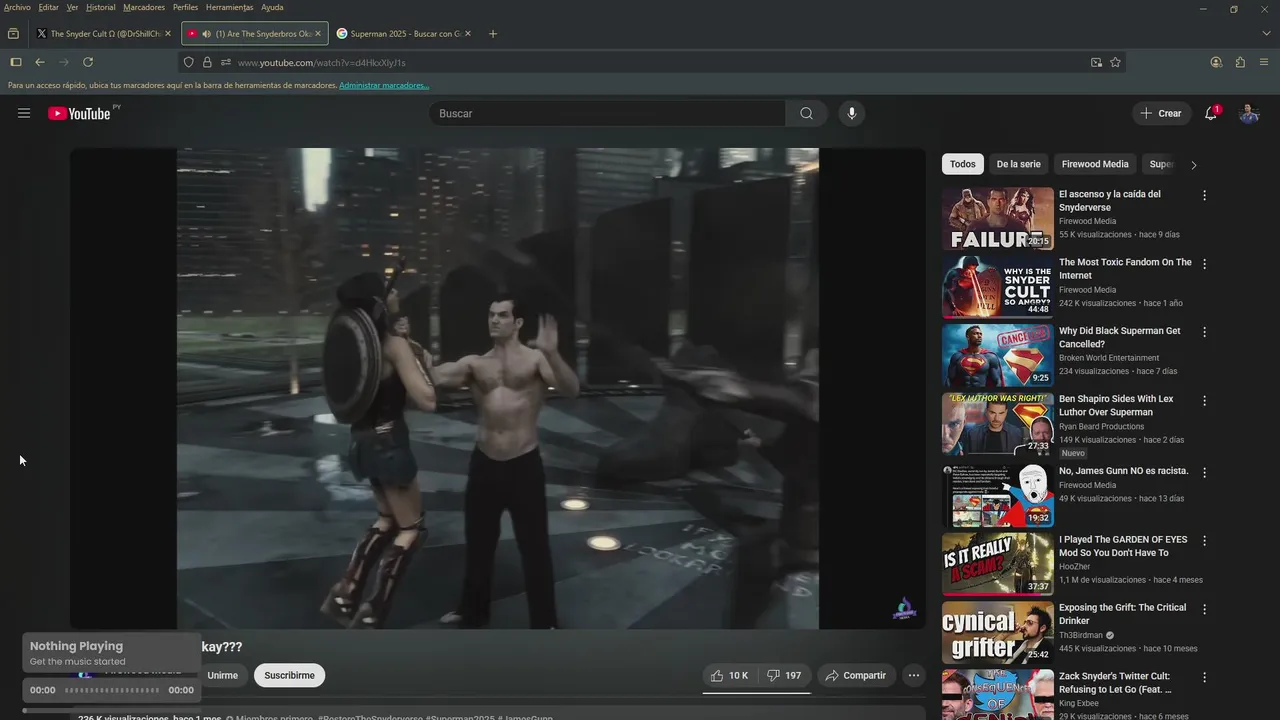Click the Unirme membership button

point(222,675)
